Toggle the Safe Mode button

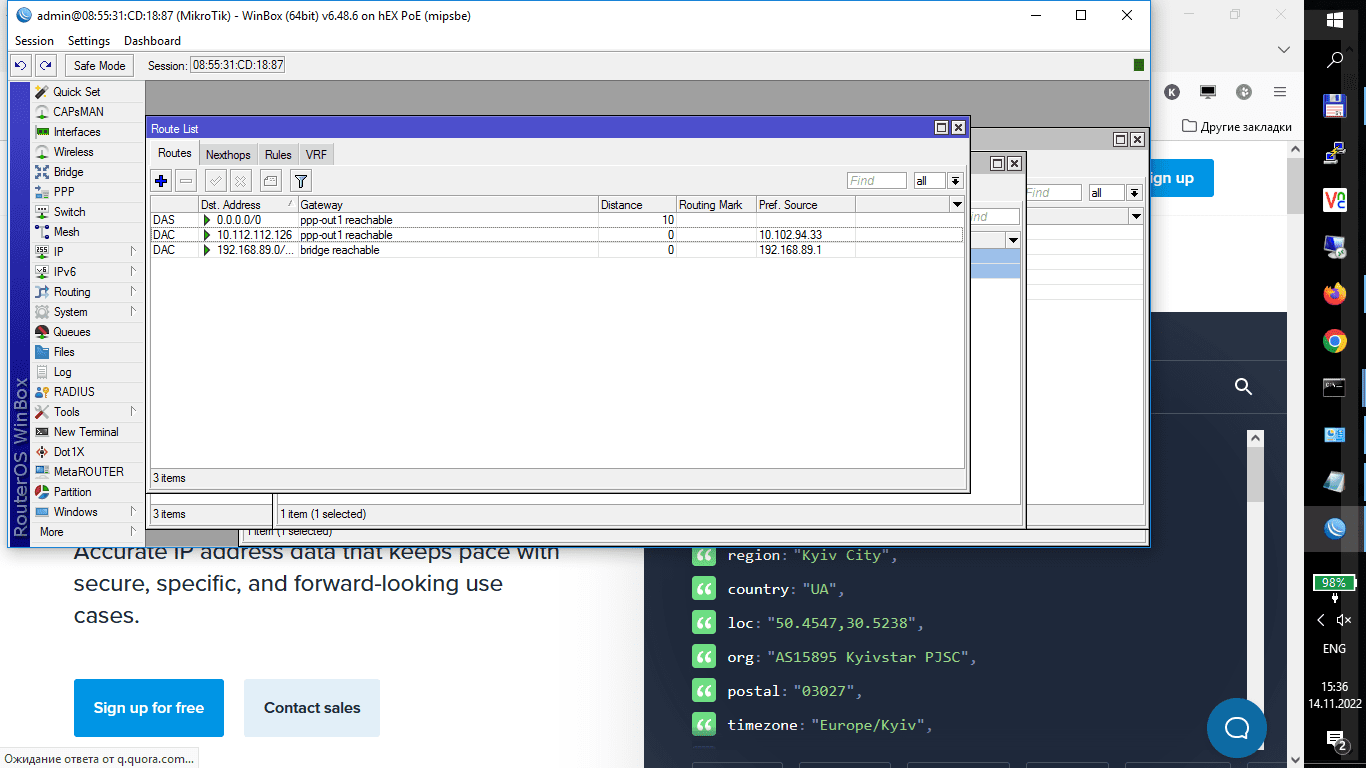99,65
